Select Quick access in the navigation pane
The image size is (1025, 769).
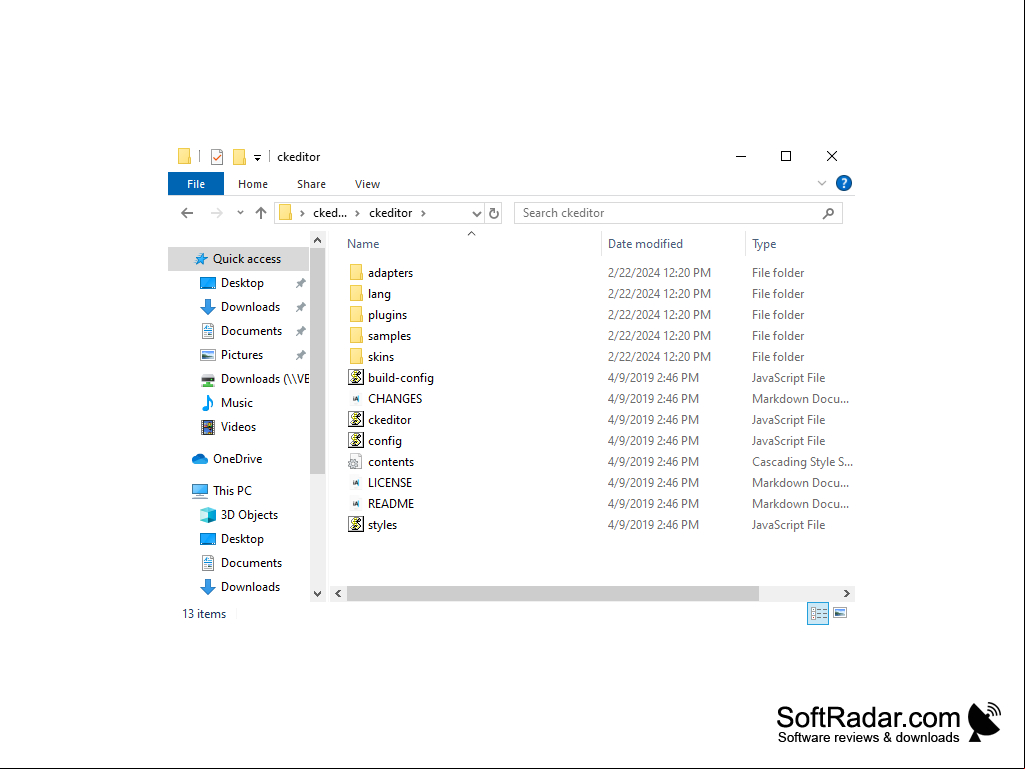[239, 259]
